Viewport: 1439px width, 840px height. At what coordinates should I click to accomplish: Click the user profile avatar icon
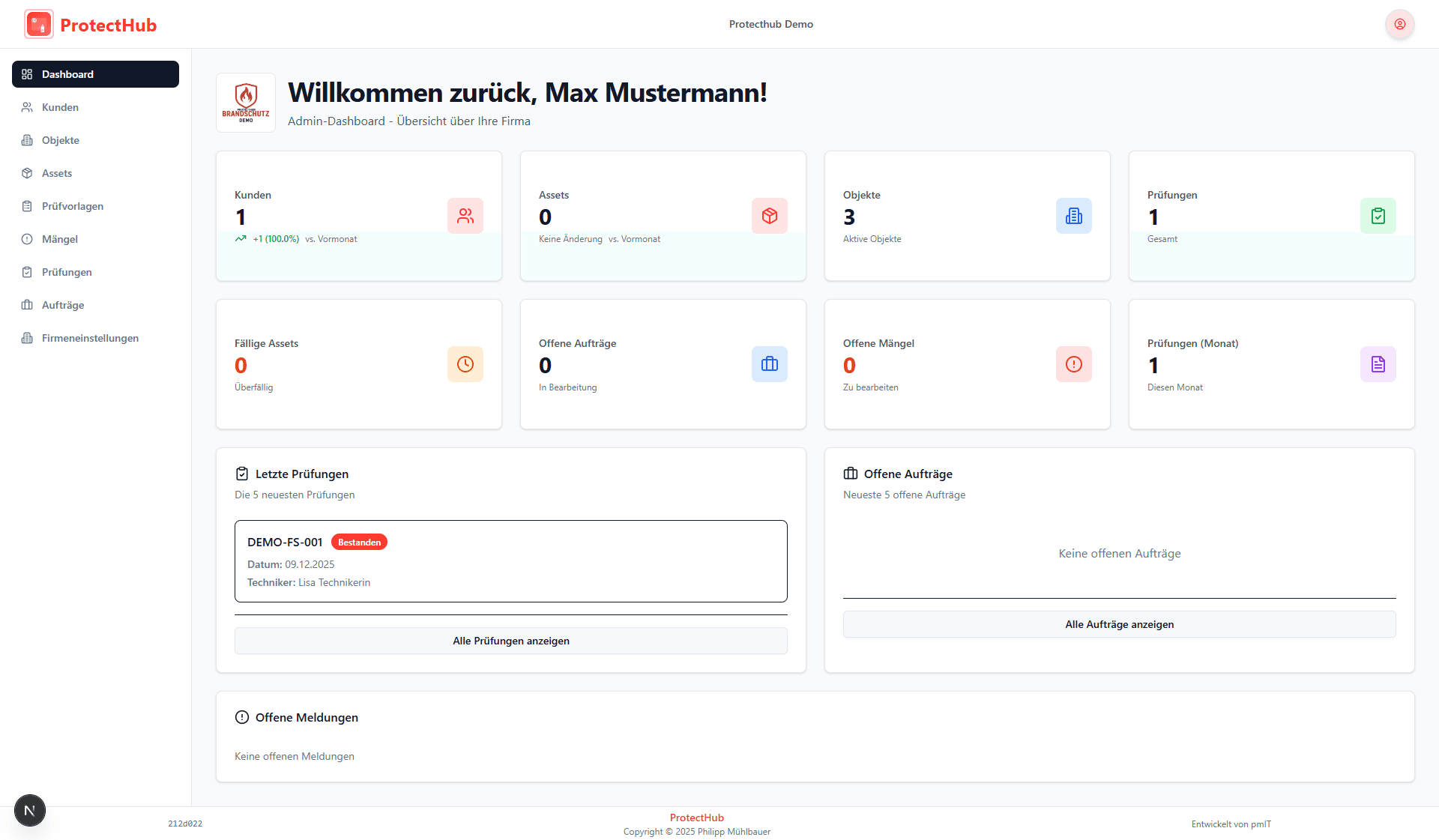pos(1399,24)
